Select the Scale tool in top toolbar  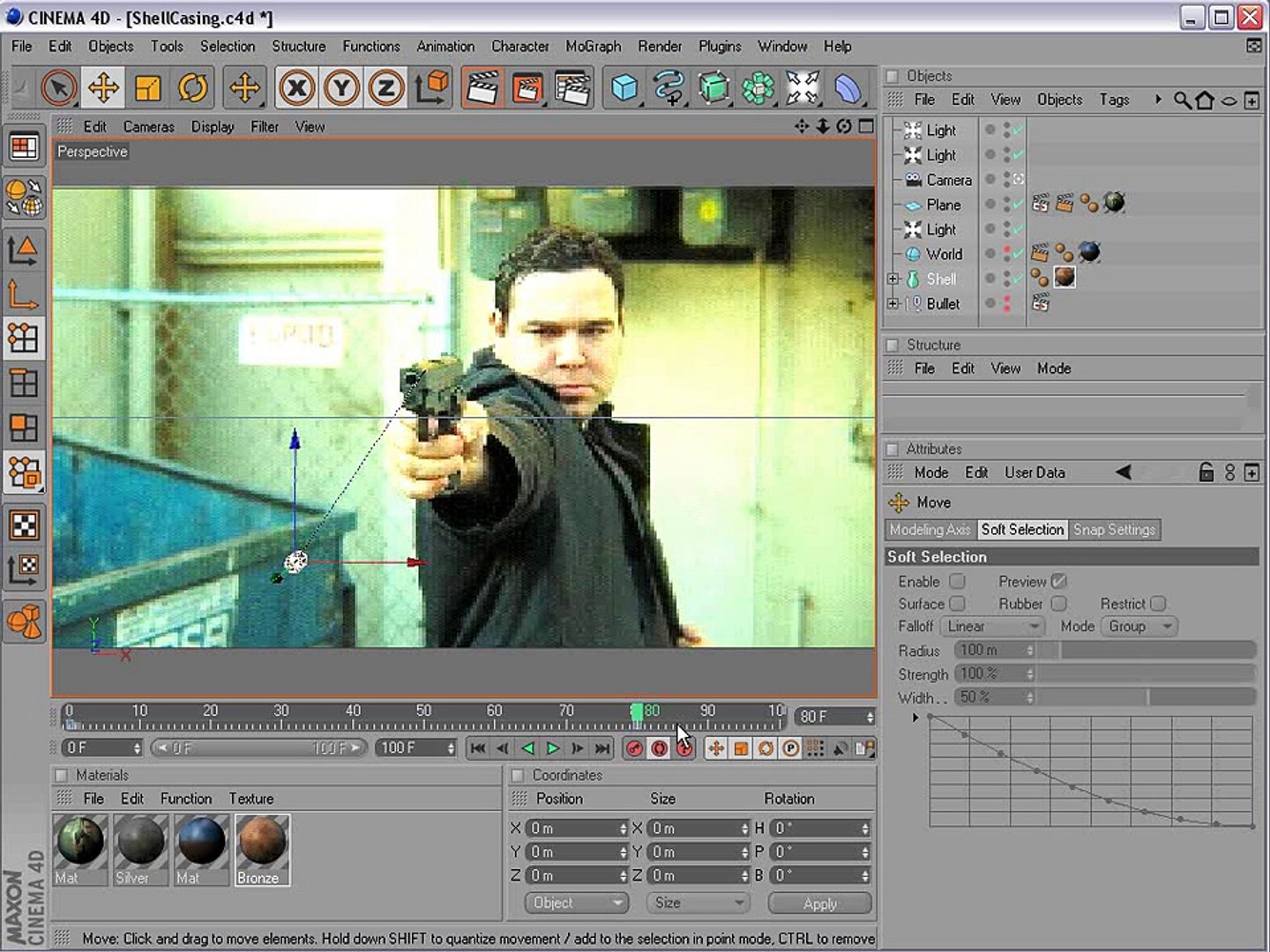click(x=147, y=88)
